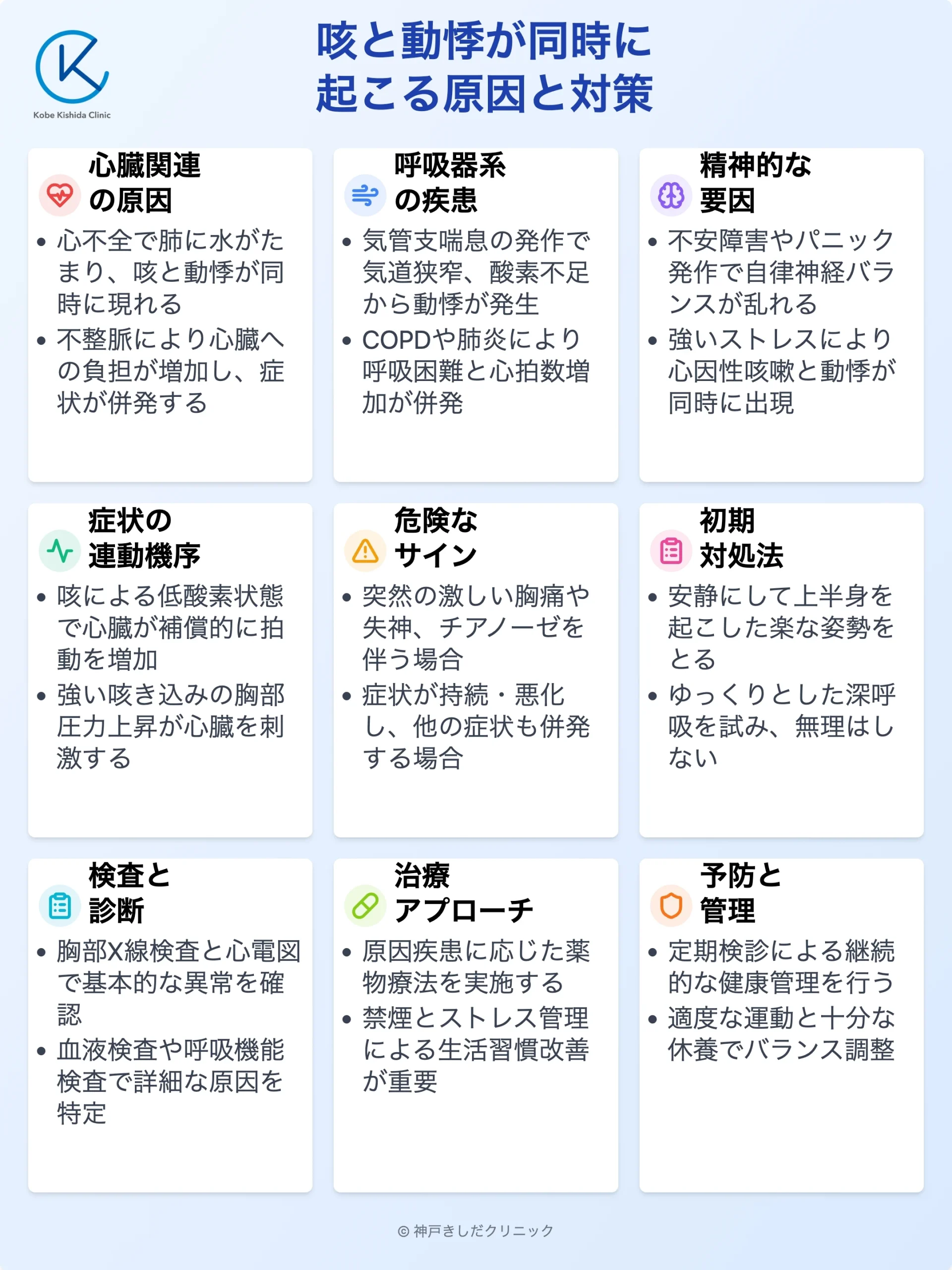The width and height of the screenshot is (952, 1270).
Task: Click the Kobe Kishida Clinic text under logo
Action: (x=72, y=115)
